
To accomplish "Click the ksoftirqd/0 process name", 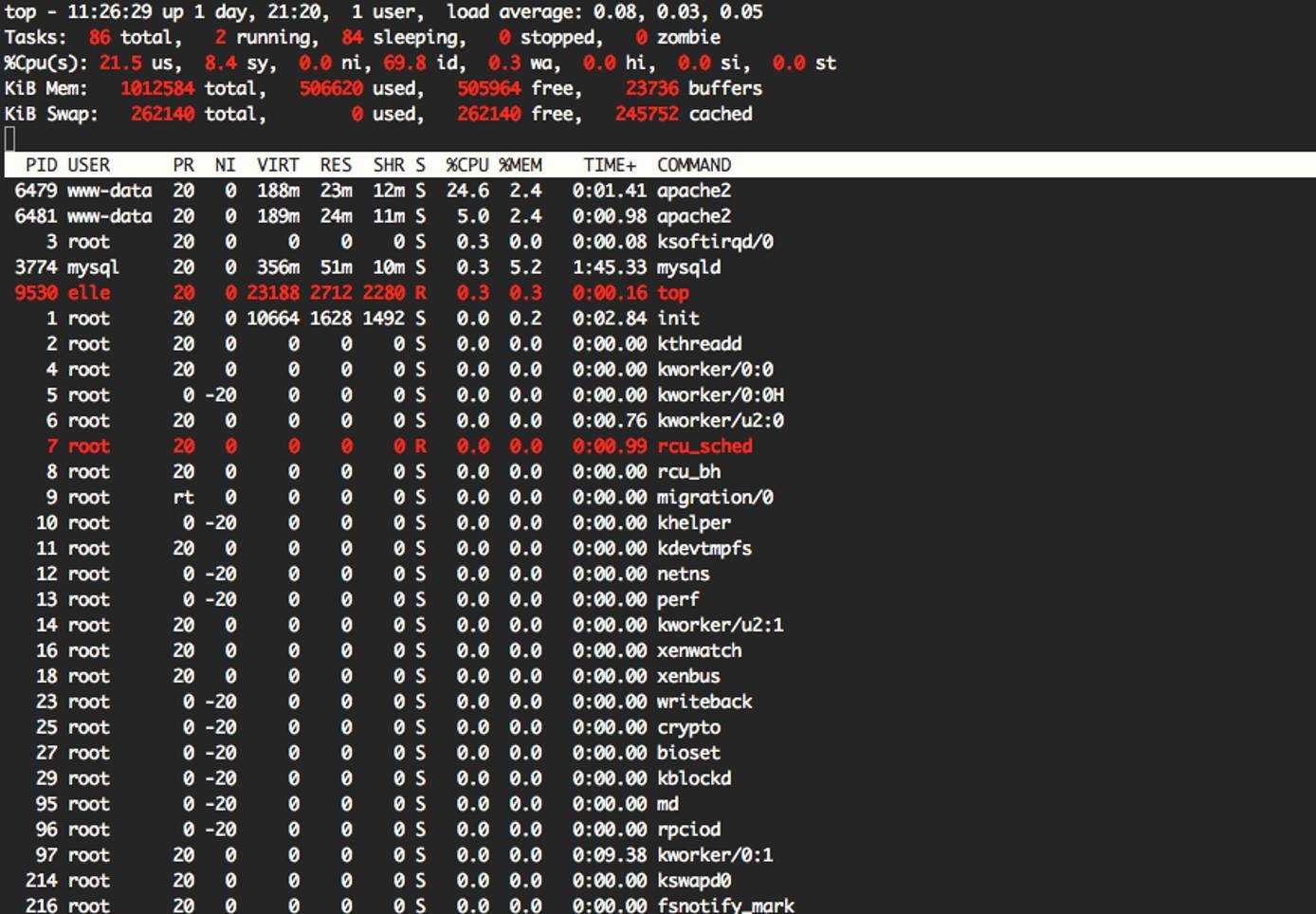I will coord(715,242).
